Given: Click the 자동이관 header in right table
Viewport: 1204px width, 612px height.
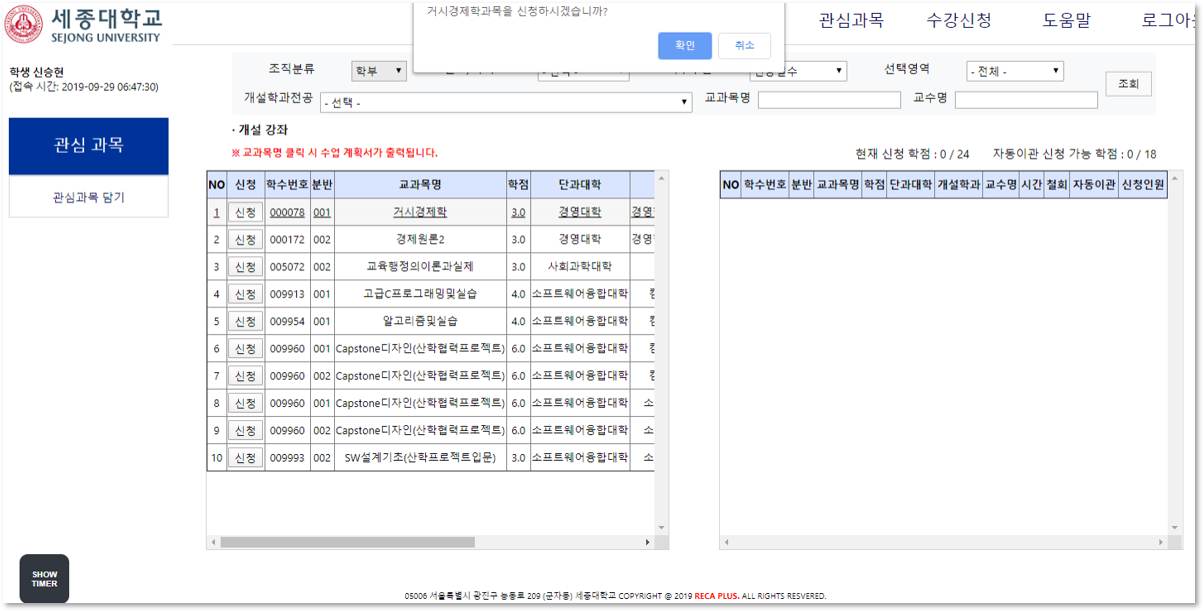Looking at the screenshot, I should pos(1093,185).
